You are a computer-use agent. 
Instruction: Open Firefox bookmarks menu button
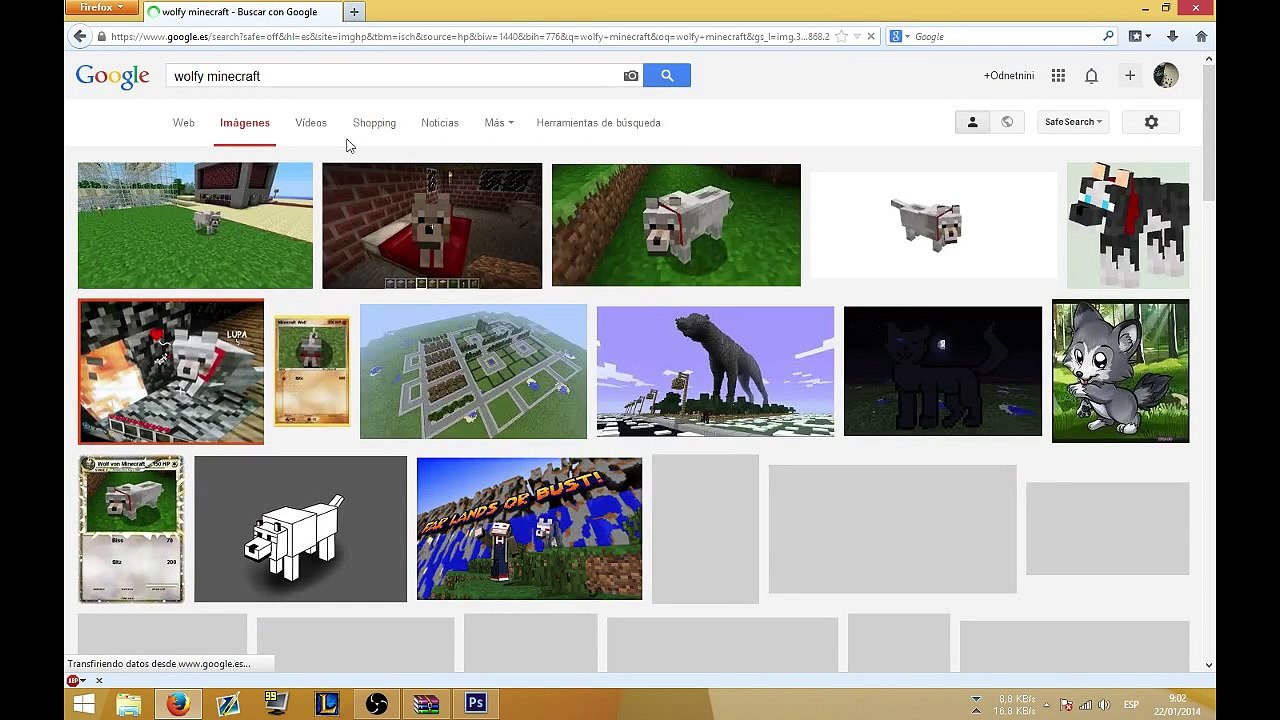click(x=1140, y=36)
